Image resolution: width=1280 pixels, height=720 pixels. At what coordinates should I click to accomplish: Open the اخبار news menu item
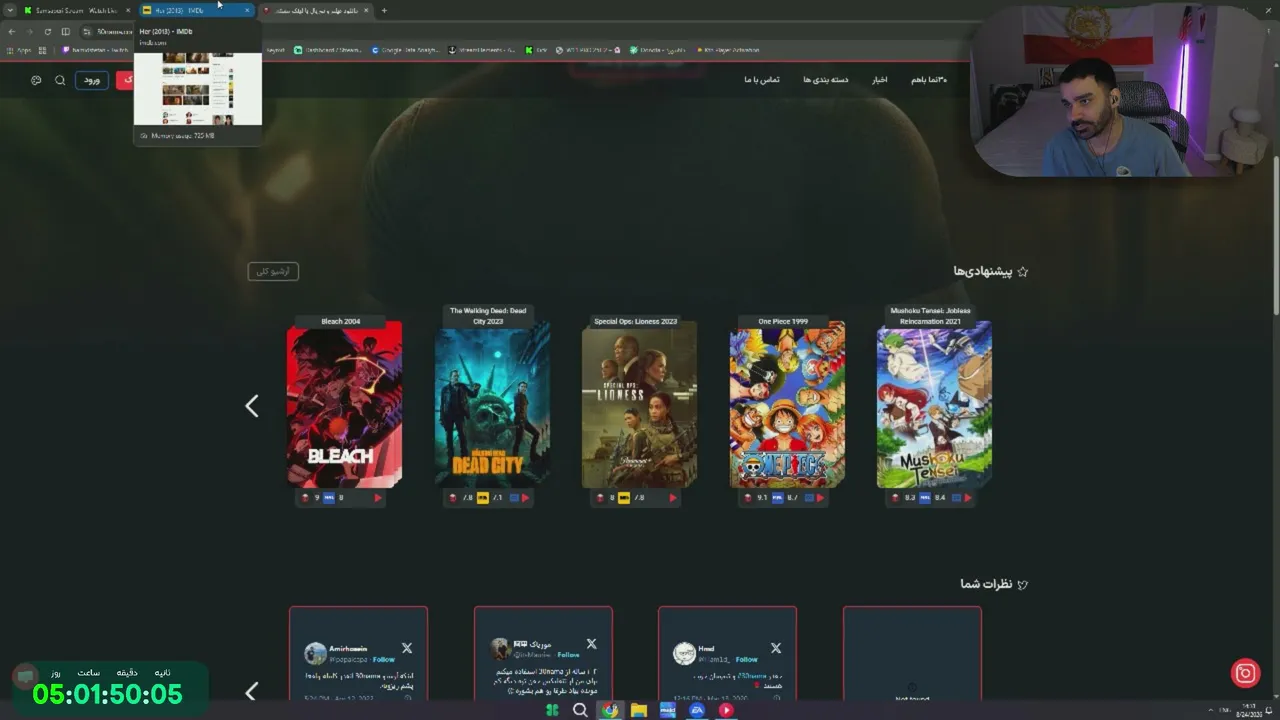pos(880,80)
